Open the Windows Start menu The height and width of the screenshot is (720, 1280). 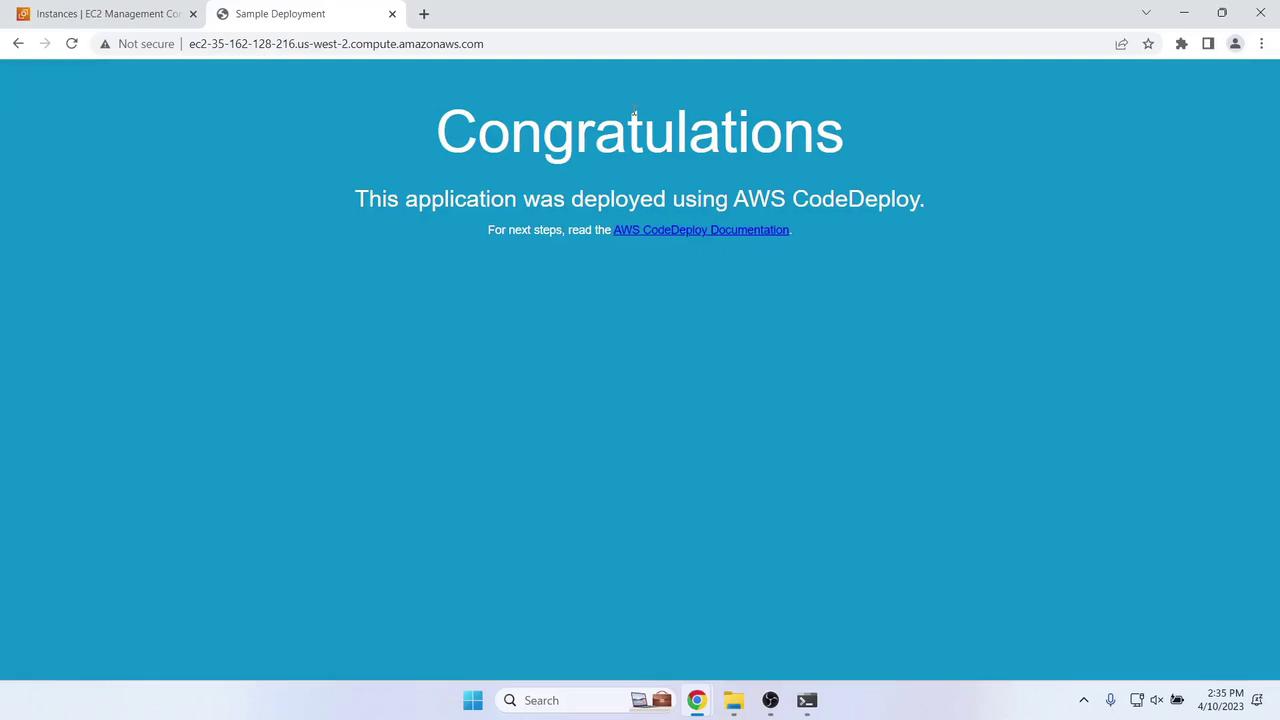tap(473, 700)
